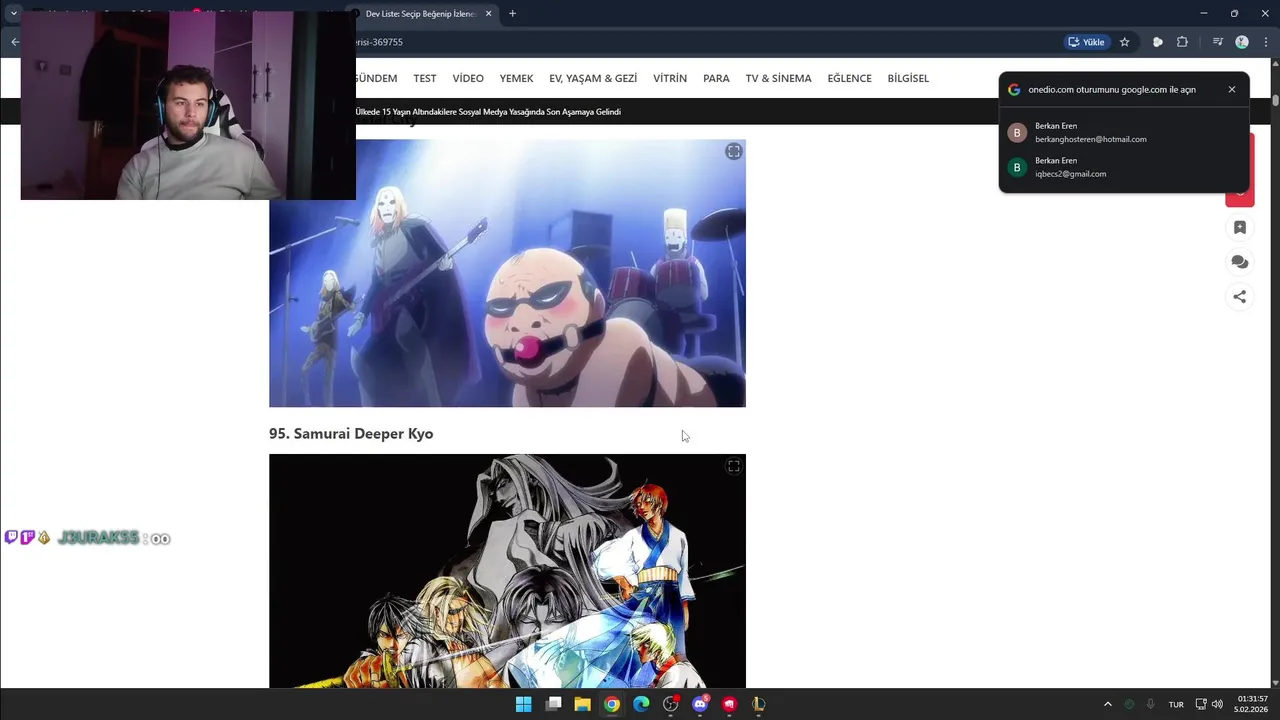Open File Explorer from the taskbar
This screenshot has height=720, width=1280.
click(x=582, y=704)
